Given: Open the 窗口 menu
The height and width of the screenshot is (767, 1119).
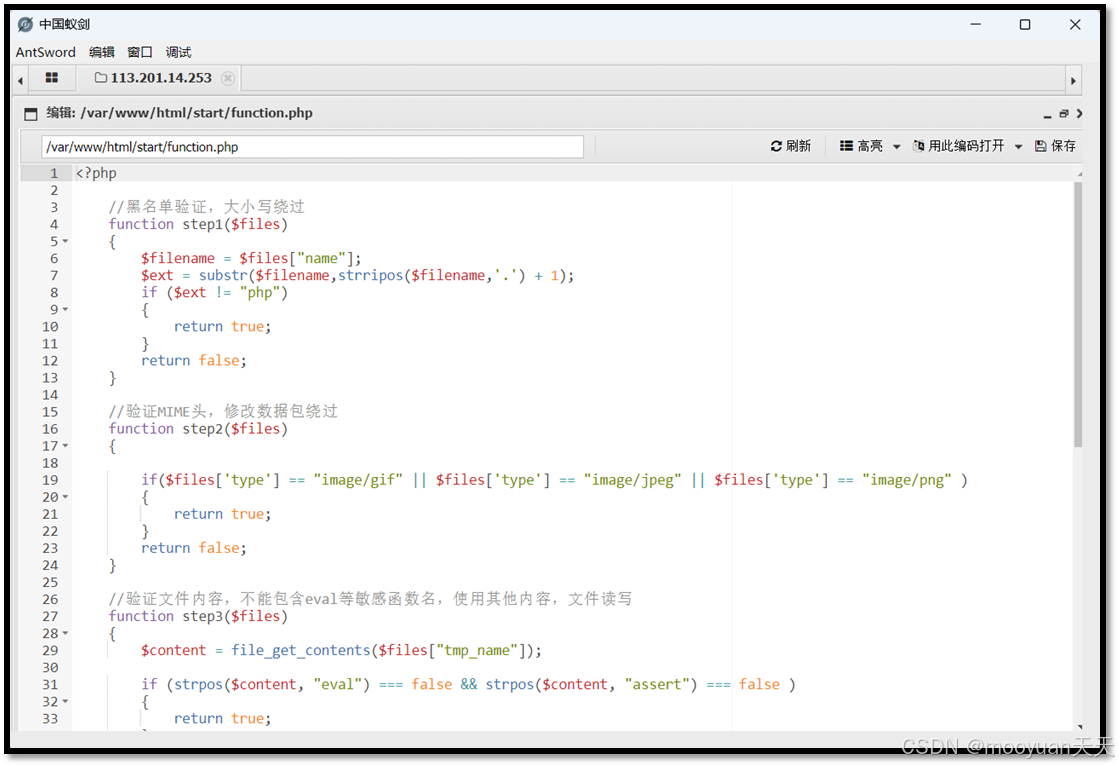Looking at the screenshot, I should point(140,52).
